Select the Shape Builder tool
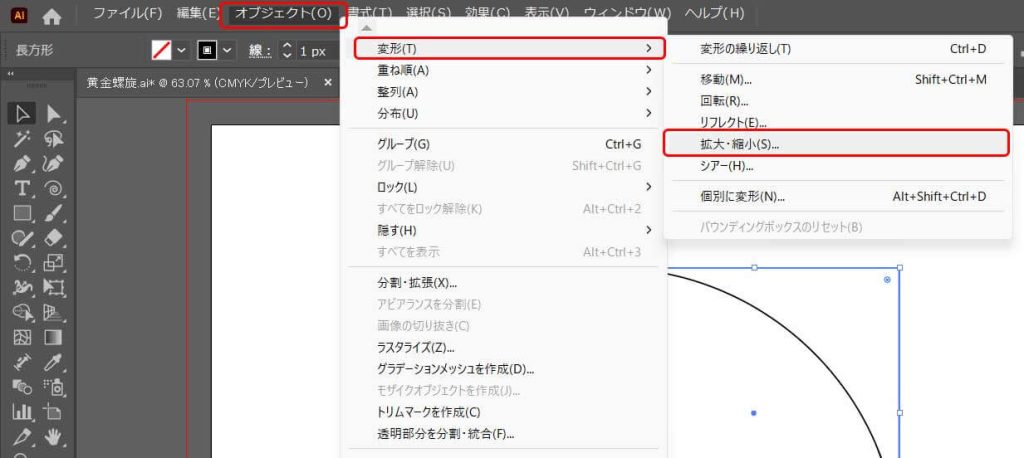This screenshot has height=458, width=1024. 22,312
